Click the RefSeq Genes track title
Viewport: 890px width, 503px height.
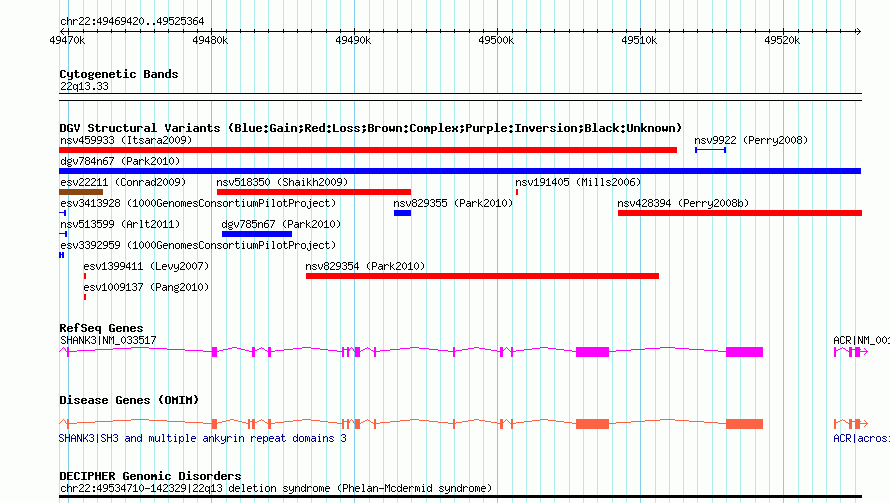(101, 328)
